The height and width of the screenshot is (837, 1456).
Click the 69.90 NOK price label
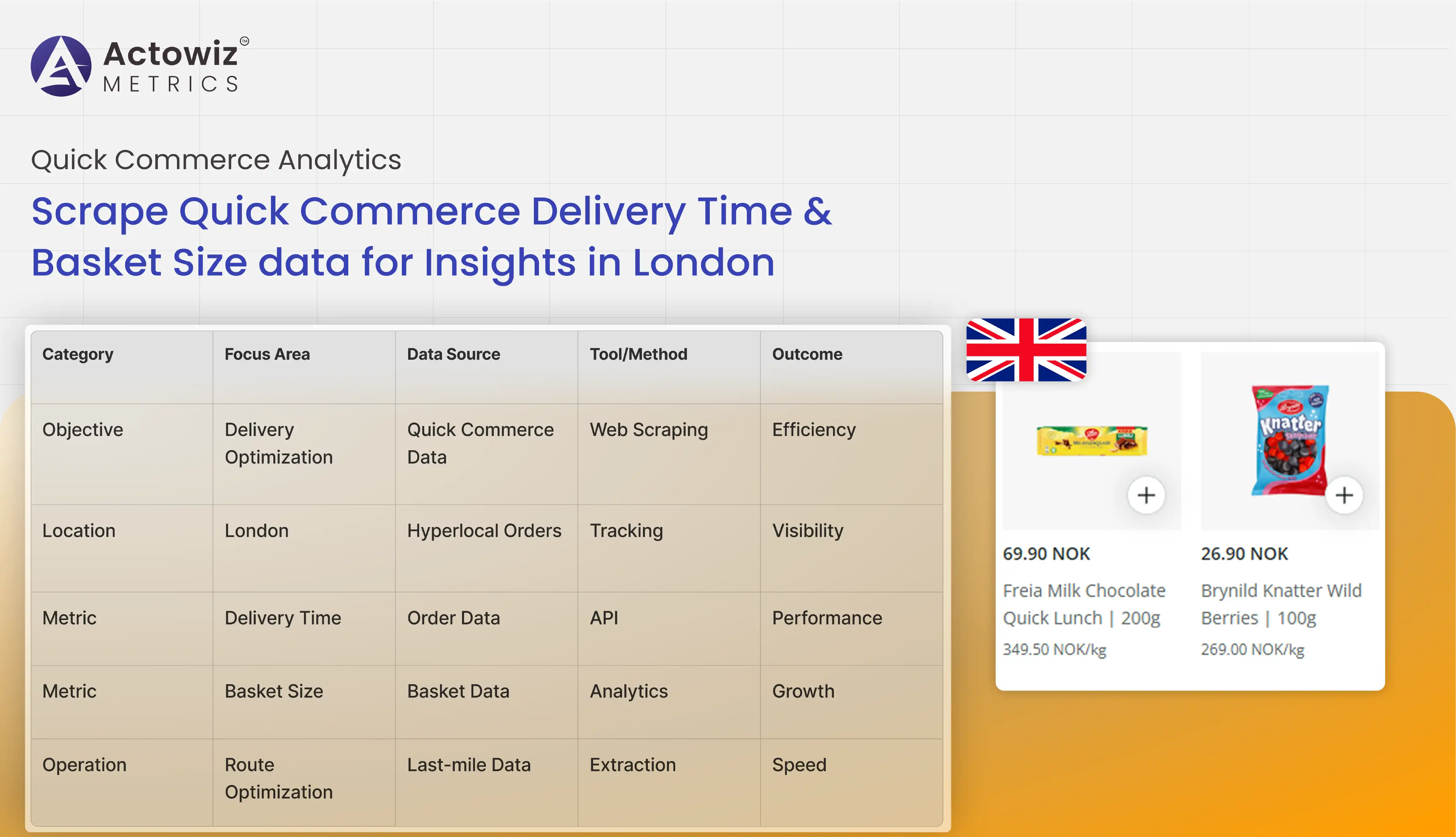point(1046,553)
